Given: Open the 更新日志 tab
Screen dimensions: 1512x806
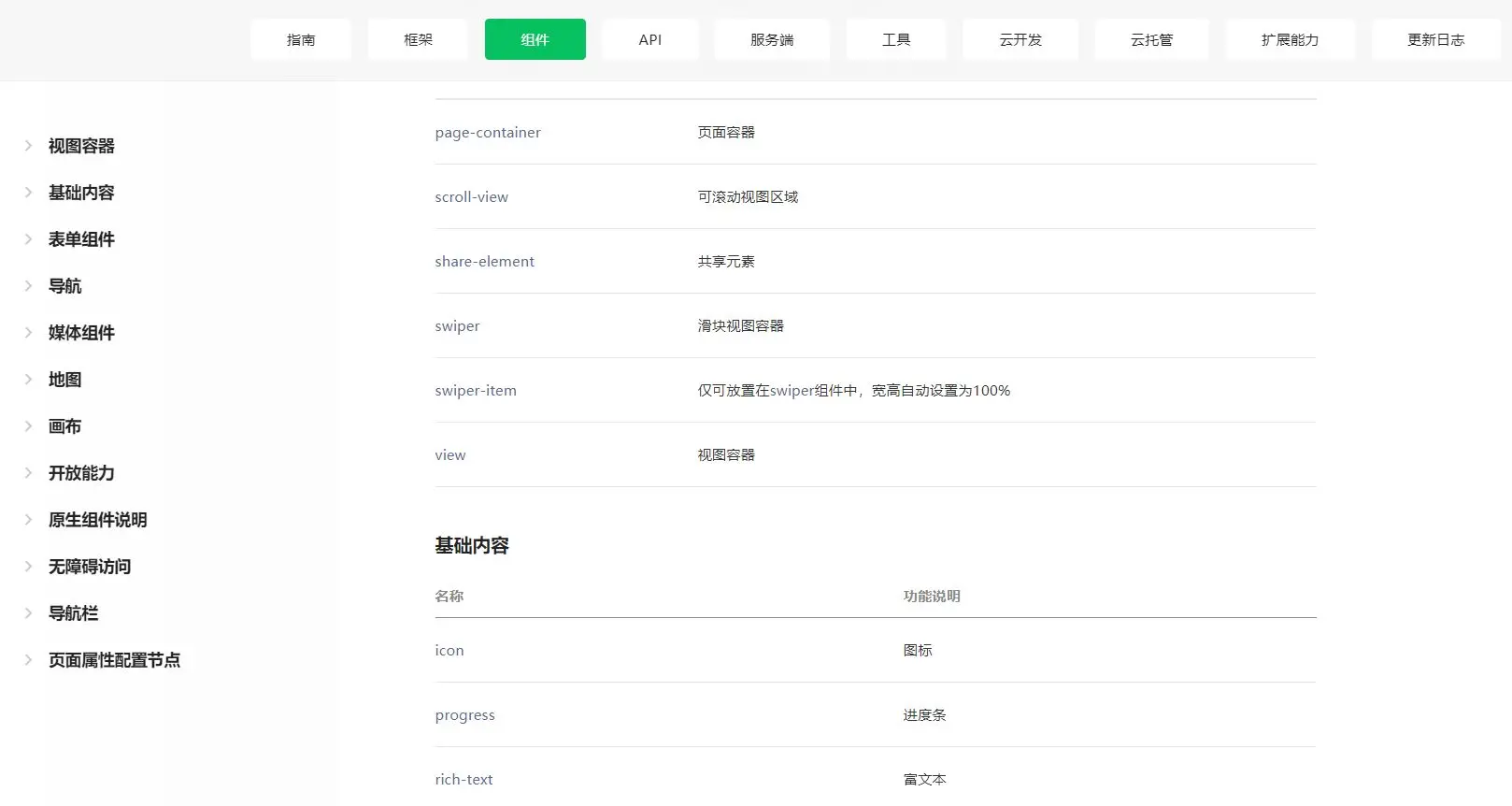Looking at the screenshot, I should coord(1435,39).
